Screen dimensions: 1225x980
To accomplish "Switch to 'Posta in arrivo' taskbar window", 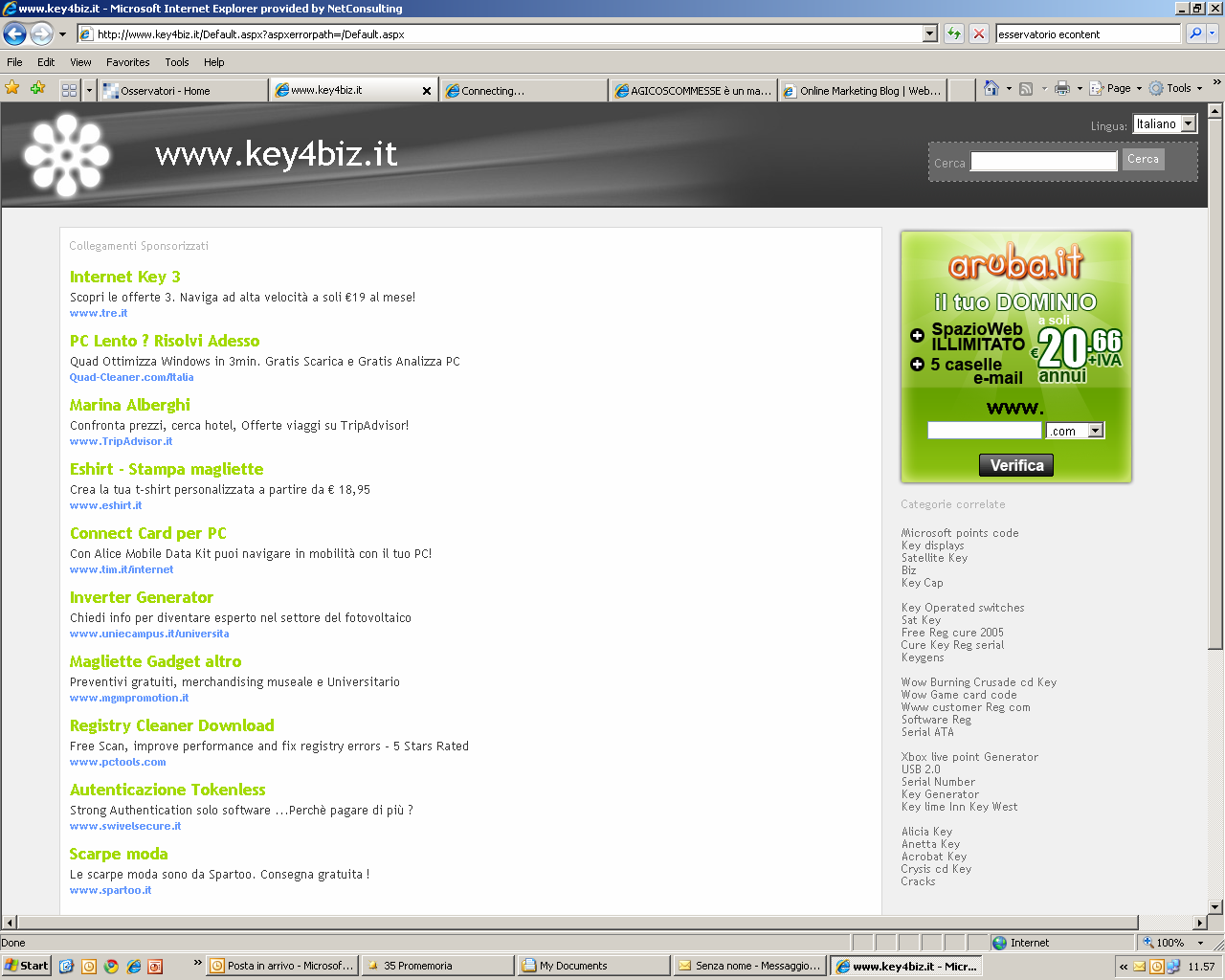I will 282,966.
